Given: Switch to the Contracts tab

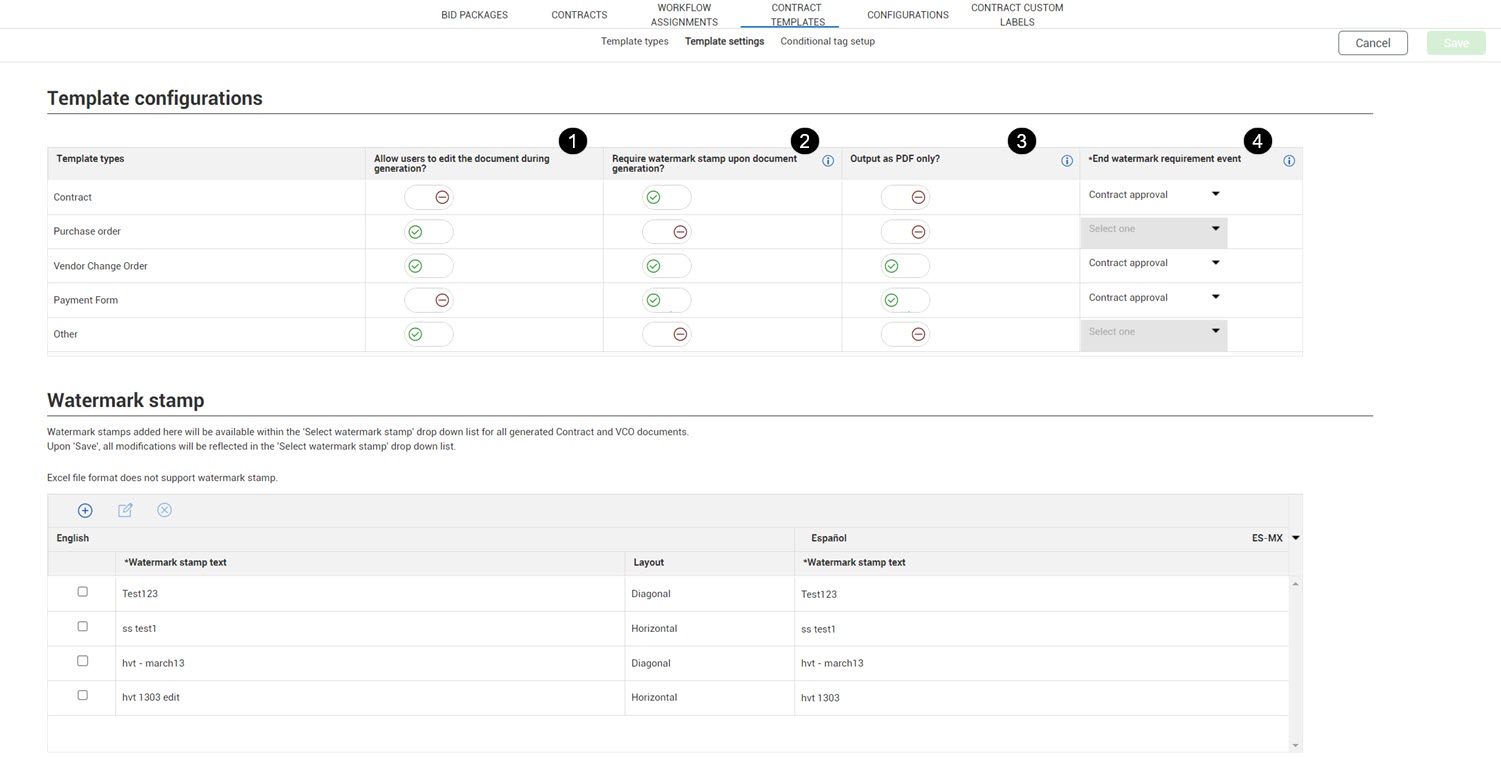Looking at the screenshot, I should click(x=579, y=15).
